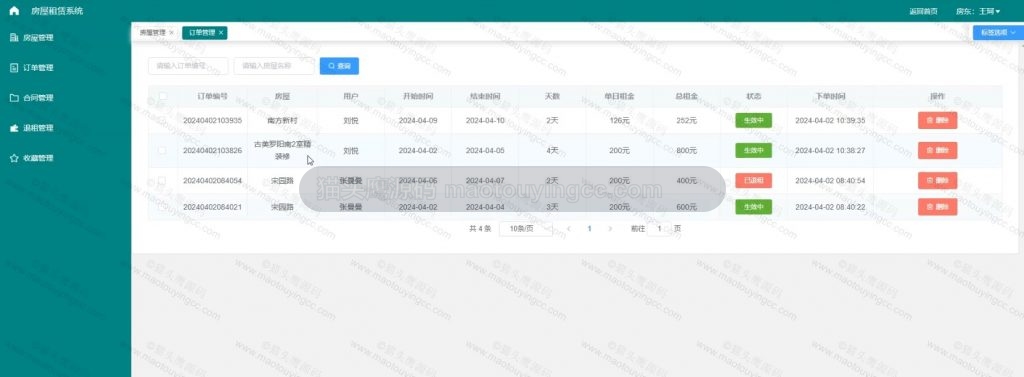Screen dimensions: 1024x377
Task: Check the box for order 20240402103826
Action: [163, 150]
